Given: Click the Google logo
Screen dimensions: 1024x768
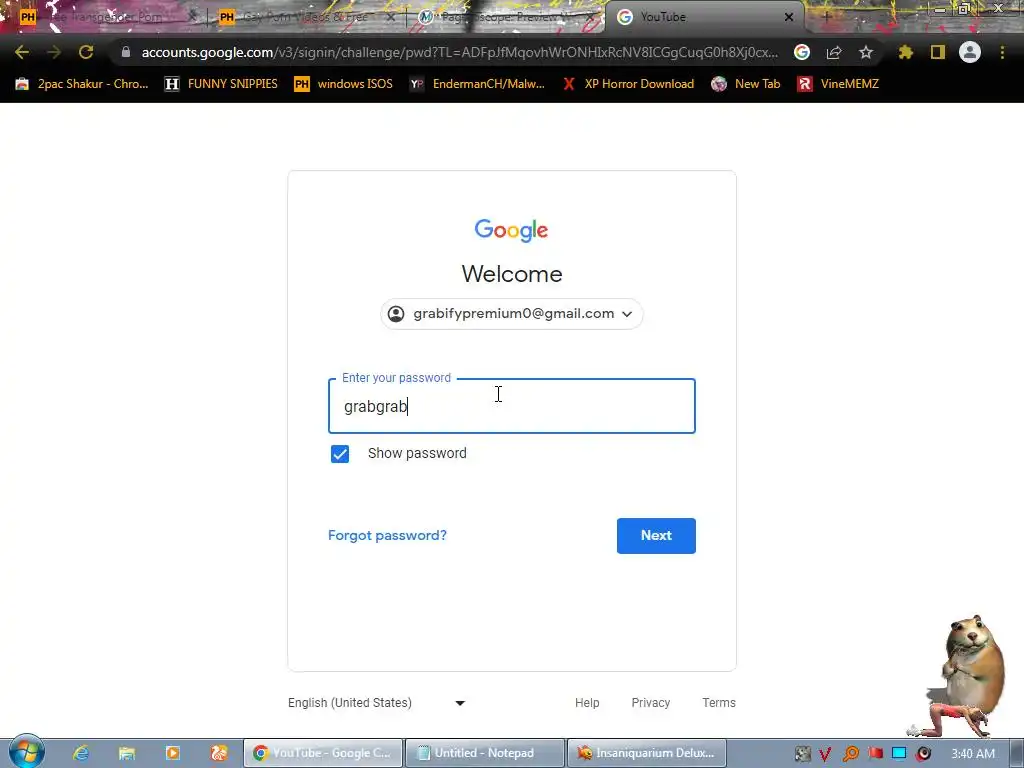Looking at the screenshot, I should 511,230.
